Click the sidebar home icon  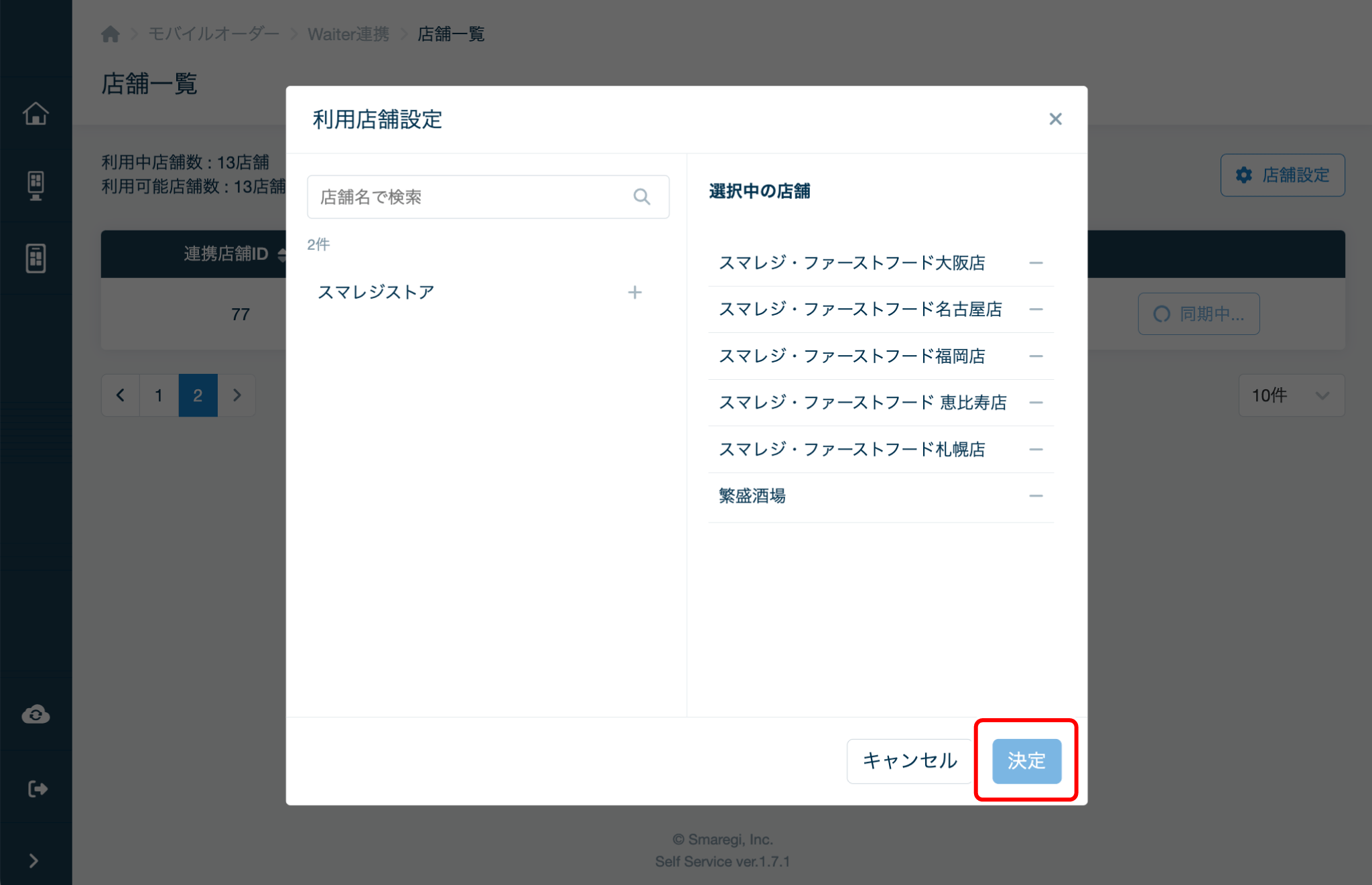click(36, 113)
